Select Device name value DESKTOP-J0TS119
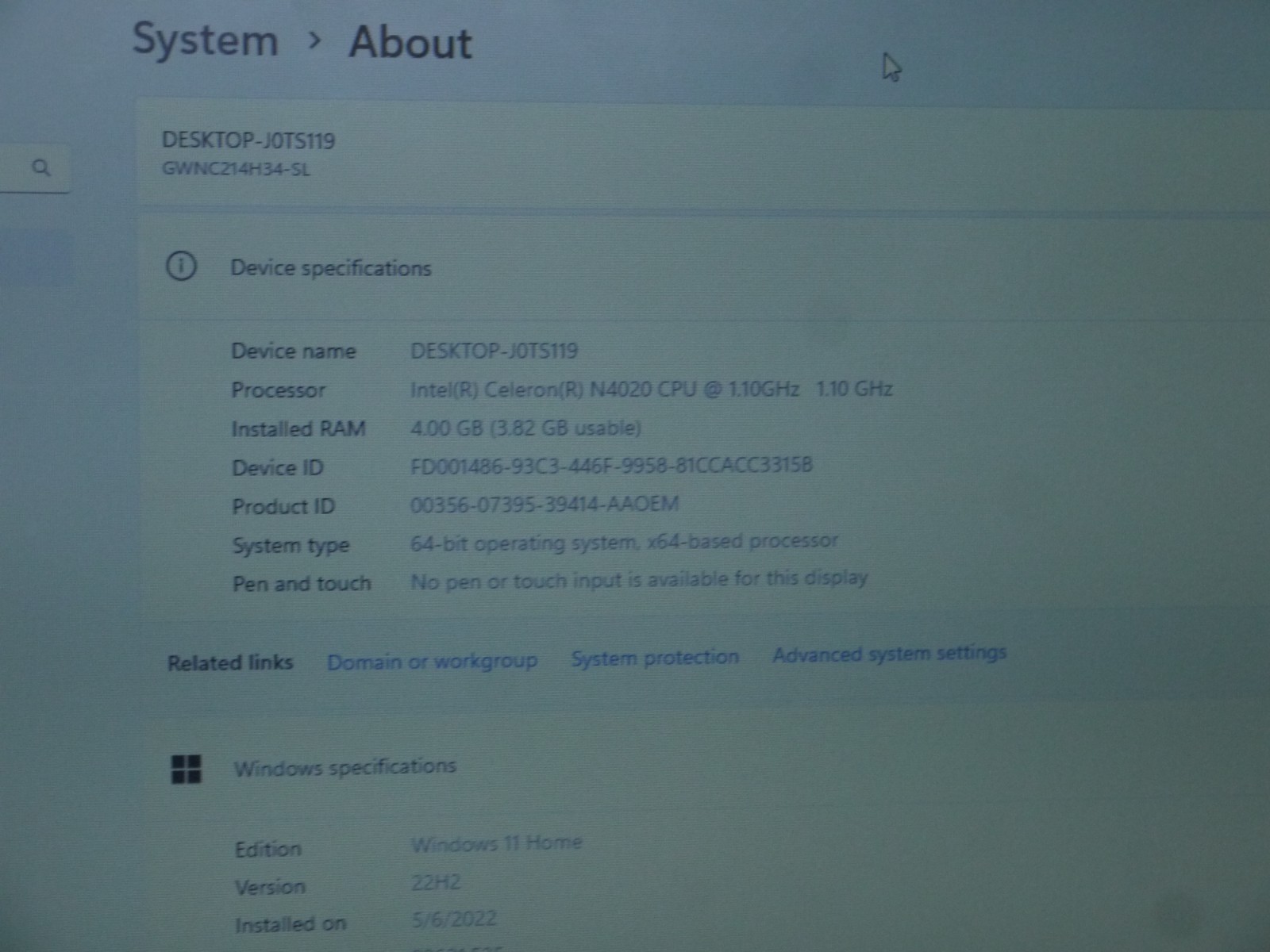 [x=494, y=351]
